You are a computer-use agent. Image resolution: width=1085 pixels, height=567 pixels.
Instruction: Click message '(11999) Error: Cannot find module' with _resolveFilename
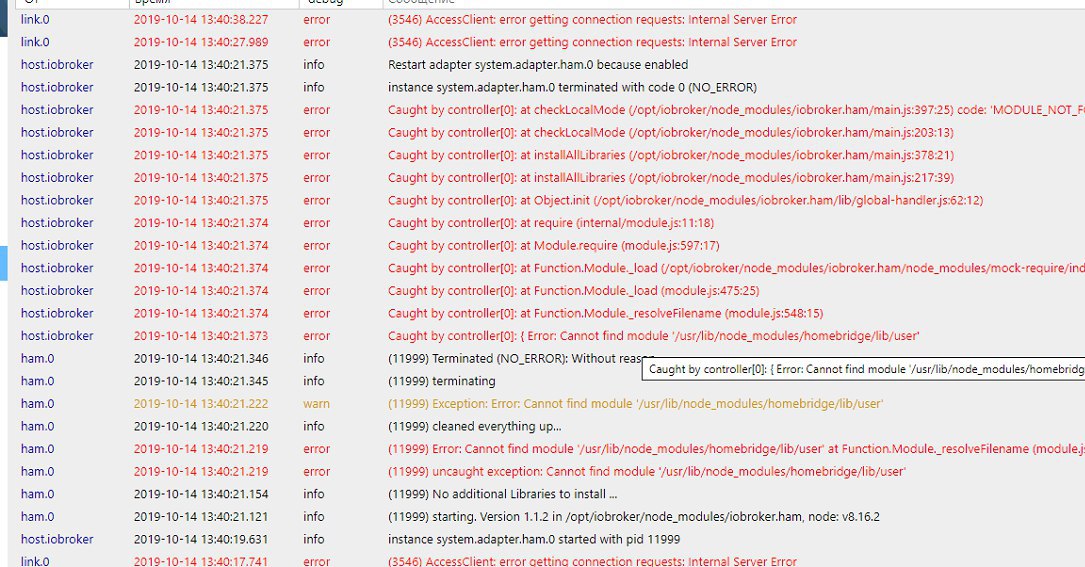(x=736, y=449)
